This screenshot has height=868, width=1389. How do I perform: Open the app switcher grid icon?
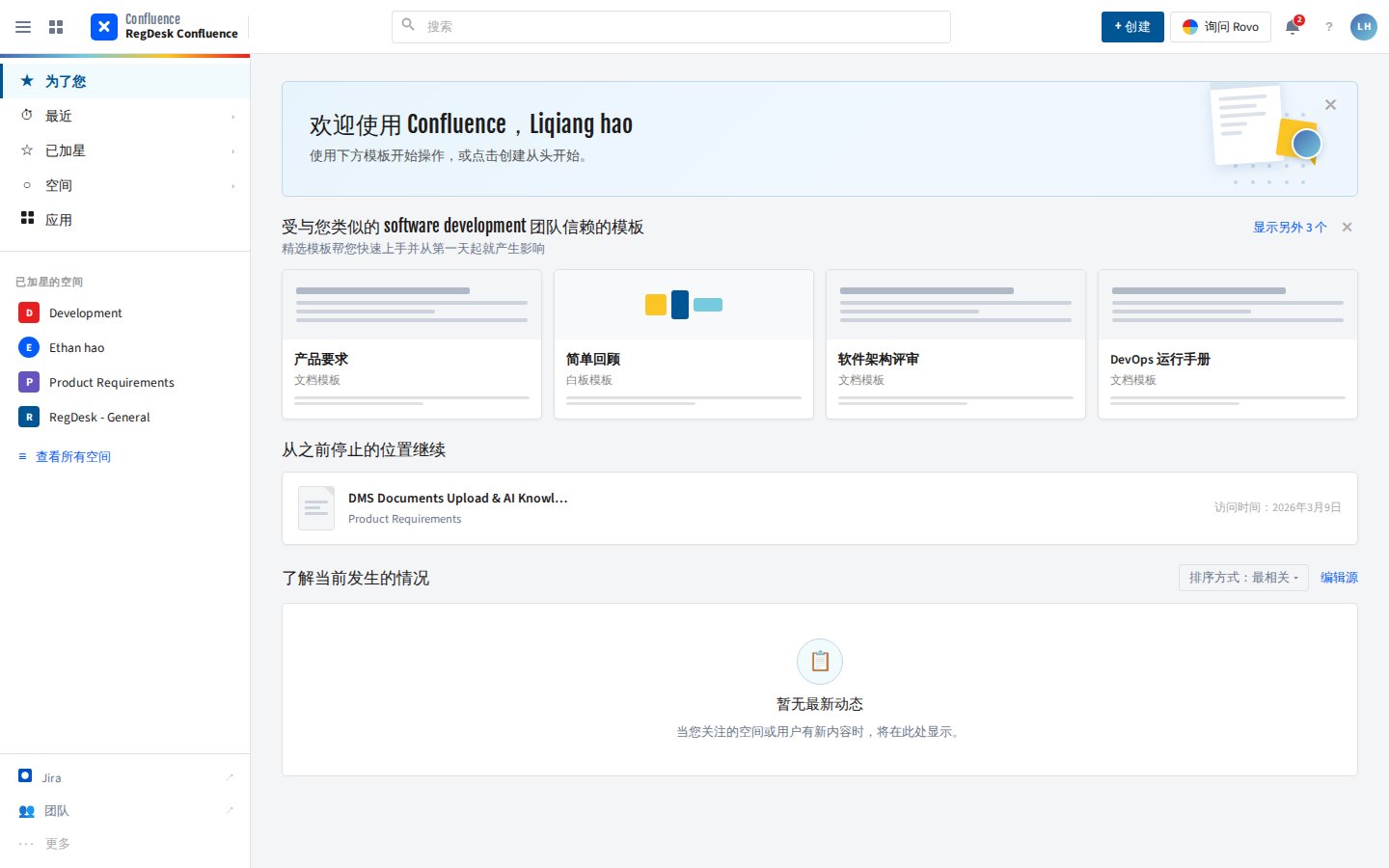[x=56, y=27]
